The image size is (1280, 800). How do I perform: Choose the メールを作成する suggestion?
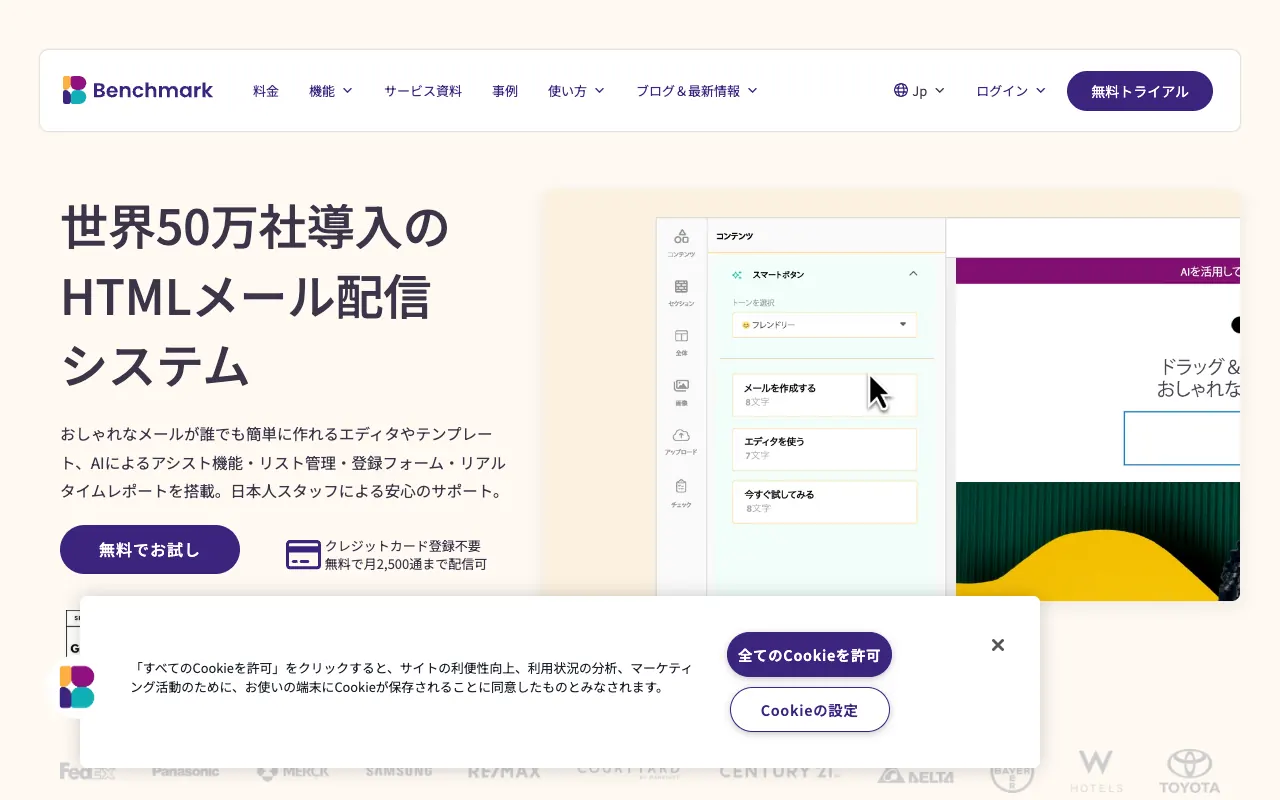(x=824, y=395)
